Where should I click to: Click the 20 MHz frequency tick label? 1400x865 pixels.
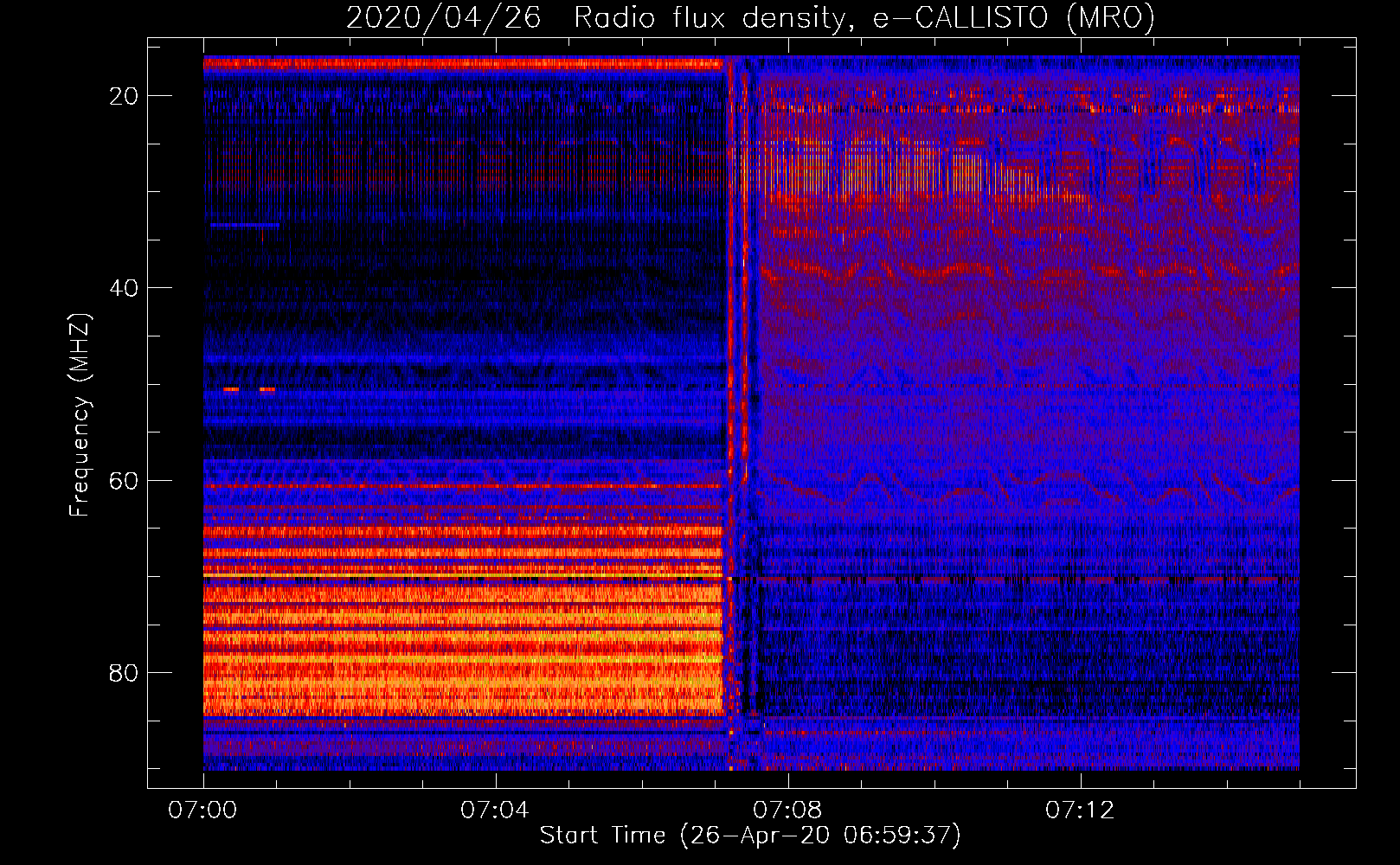pos(125,96)
